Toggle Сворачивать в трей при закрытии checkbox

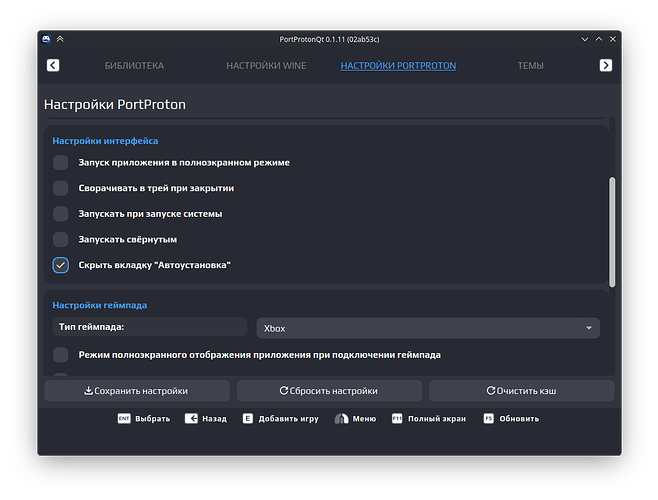[x=61, y=188]
